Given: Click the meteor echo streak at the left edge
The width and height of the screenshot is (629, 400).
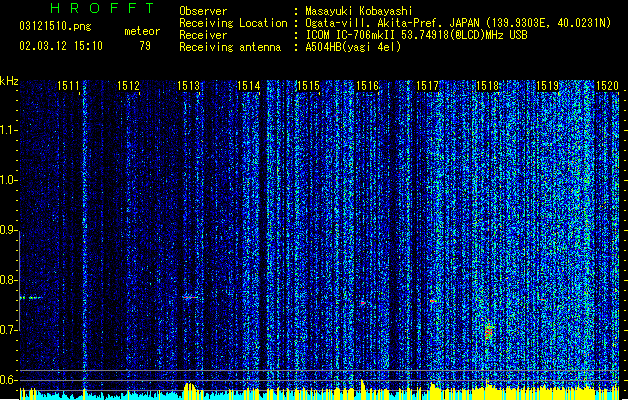Looking at the screenshot, I should click(x=31, y=298).
